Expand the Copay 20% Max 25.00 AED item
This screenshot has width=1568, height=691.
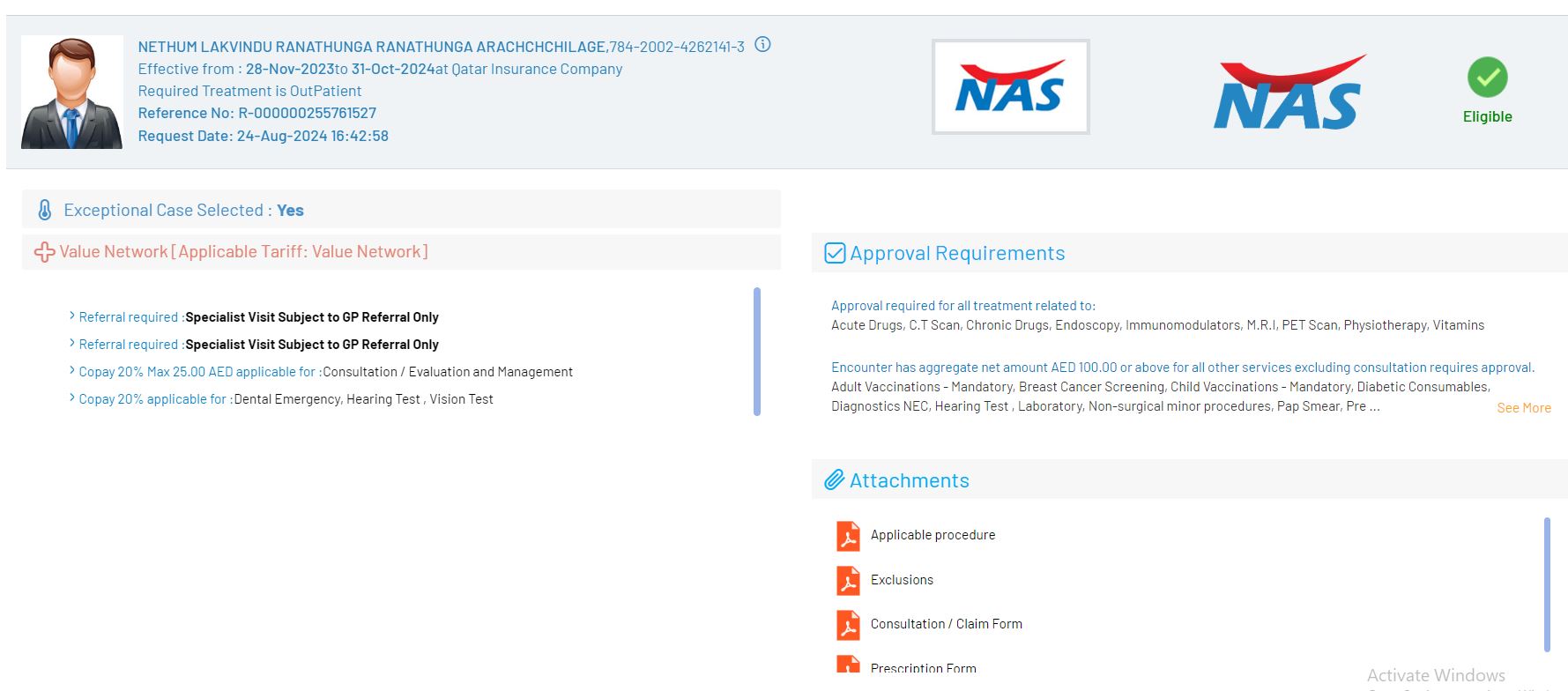[x=72, y=371]
